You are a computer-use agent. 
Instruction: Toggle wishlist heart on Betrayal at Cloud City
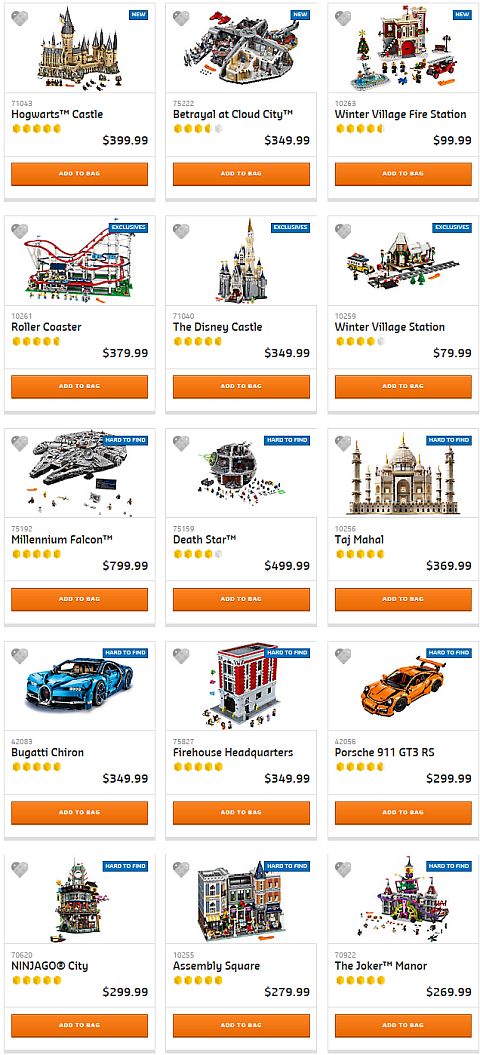pyautogui.click(x=181, y=18)
